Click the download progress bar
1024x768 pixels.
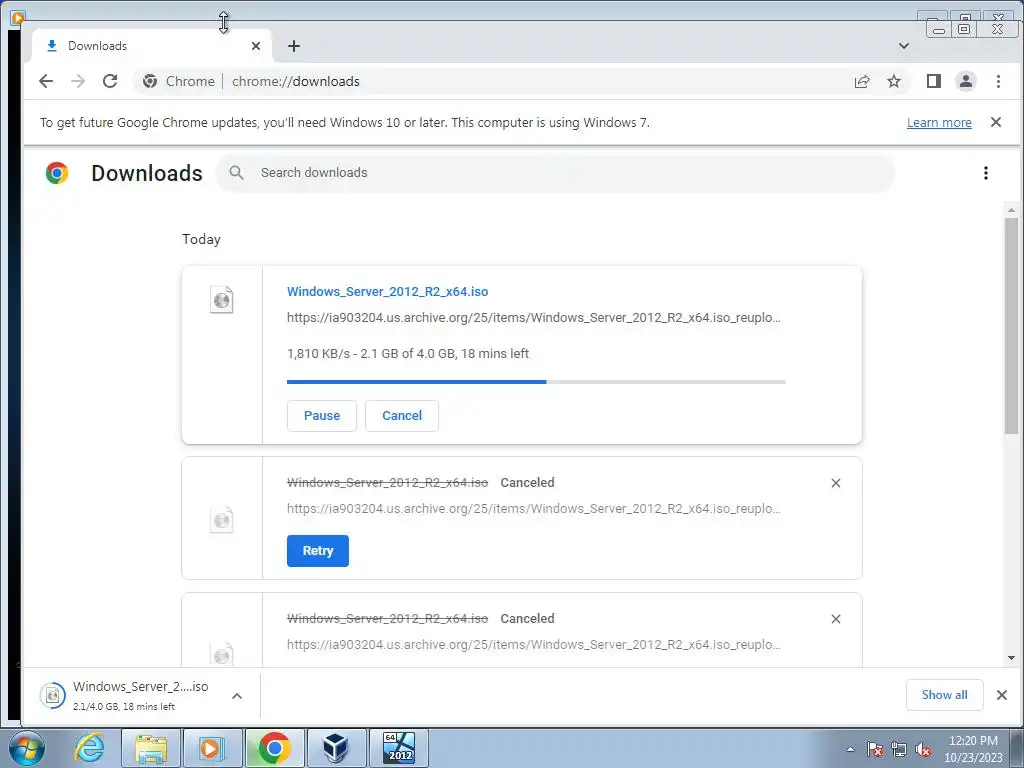point(536,382)
